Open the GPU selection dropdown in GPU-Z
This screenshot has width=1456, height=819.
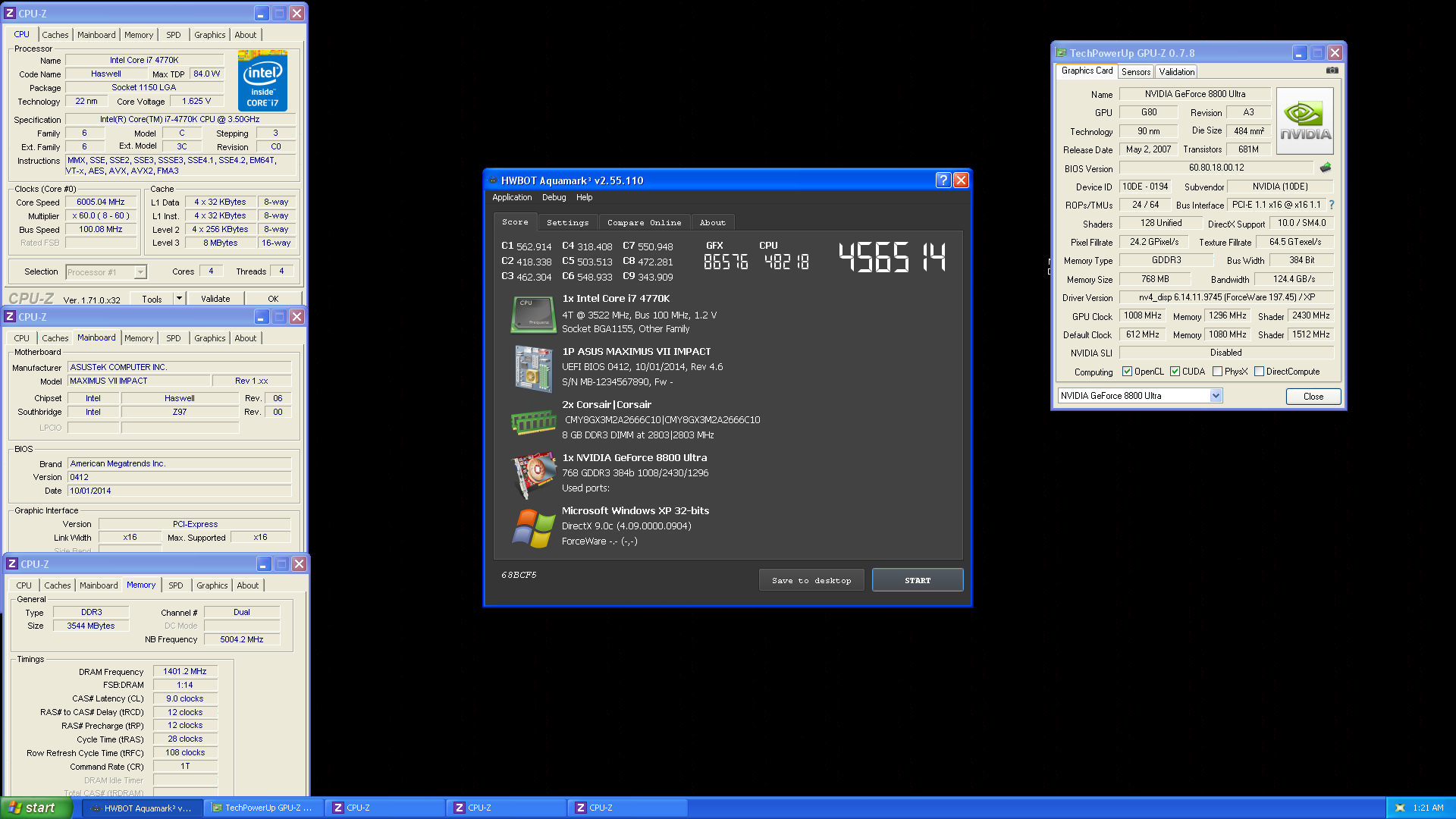click(x=1216, y=396)
